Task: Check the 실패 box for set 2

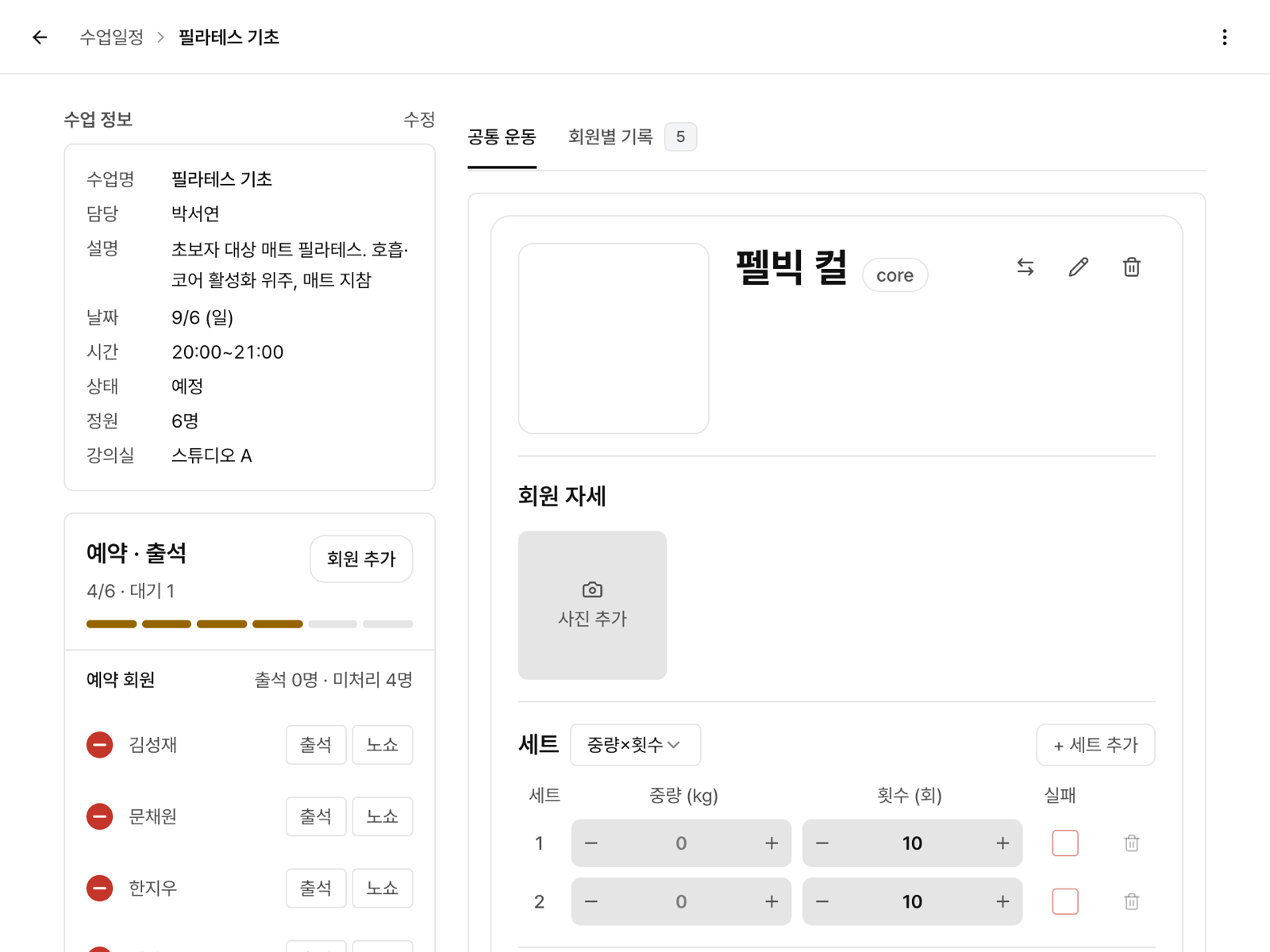Action: pos(1064,901)
